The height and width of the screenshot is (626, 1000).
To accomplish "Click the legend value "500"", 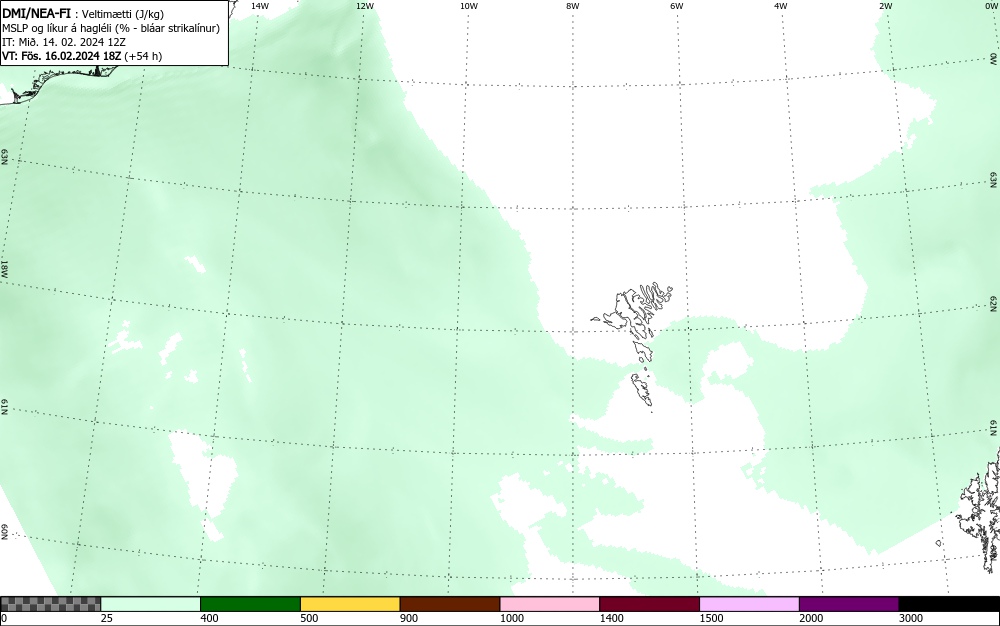I will [x=309, y=618].
